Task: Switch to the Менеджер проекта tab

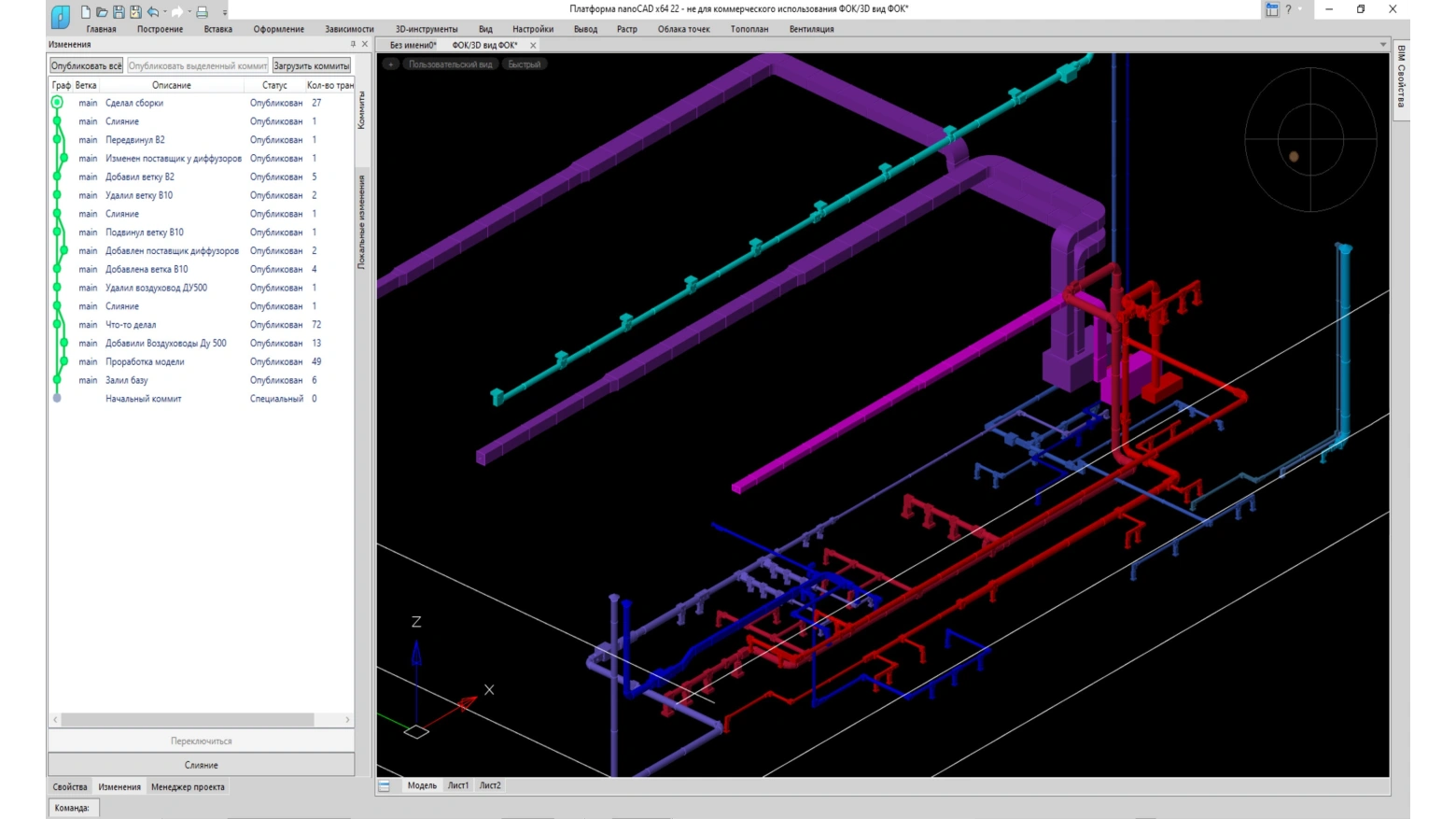Action: [x=188, y=787]
